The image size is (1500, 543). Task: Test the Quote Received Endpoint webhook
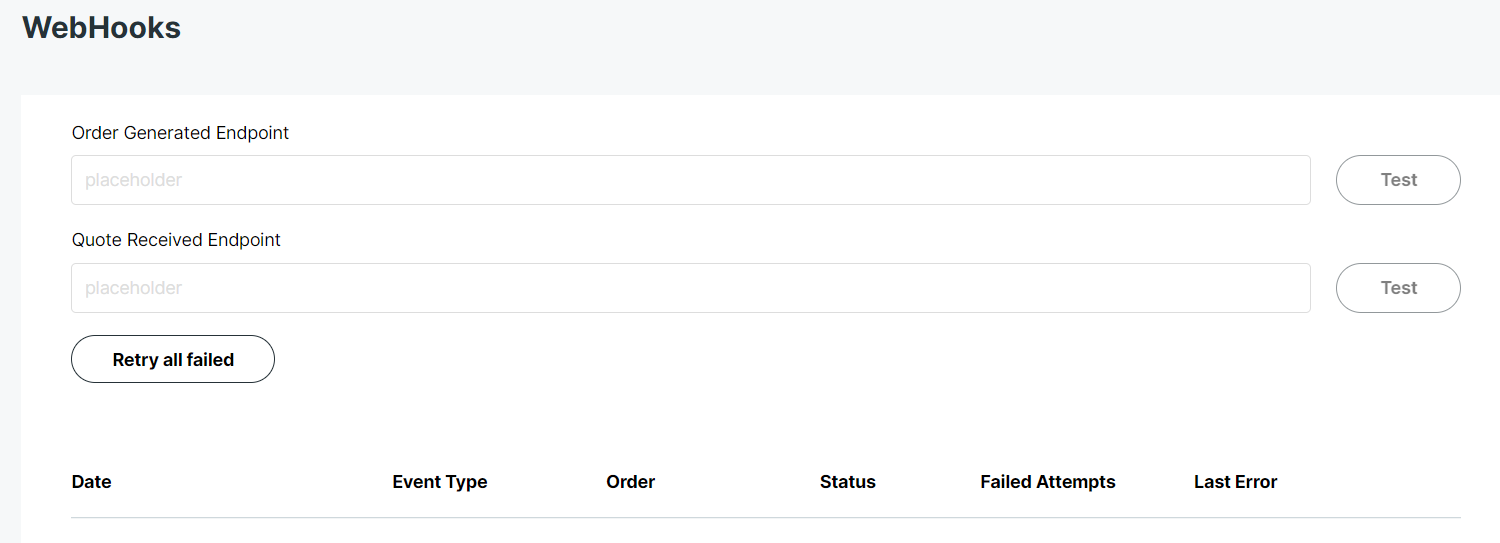(x=1398, y=288)
